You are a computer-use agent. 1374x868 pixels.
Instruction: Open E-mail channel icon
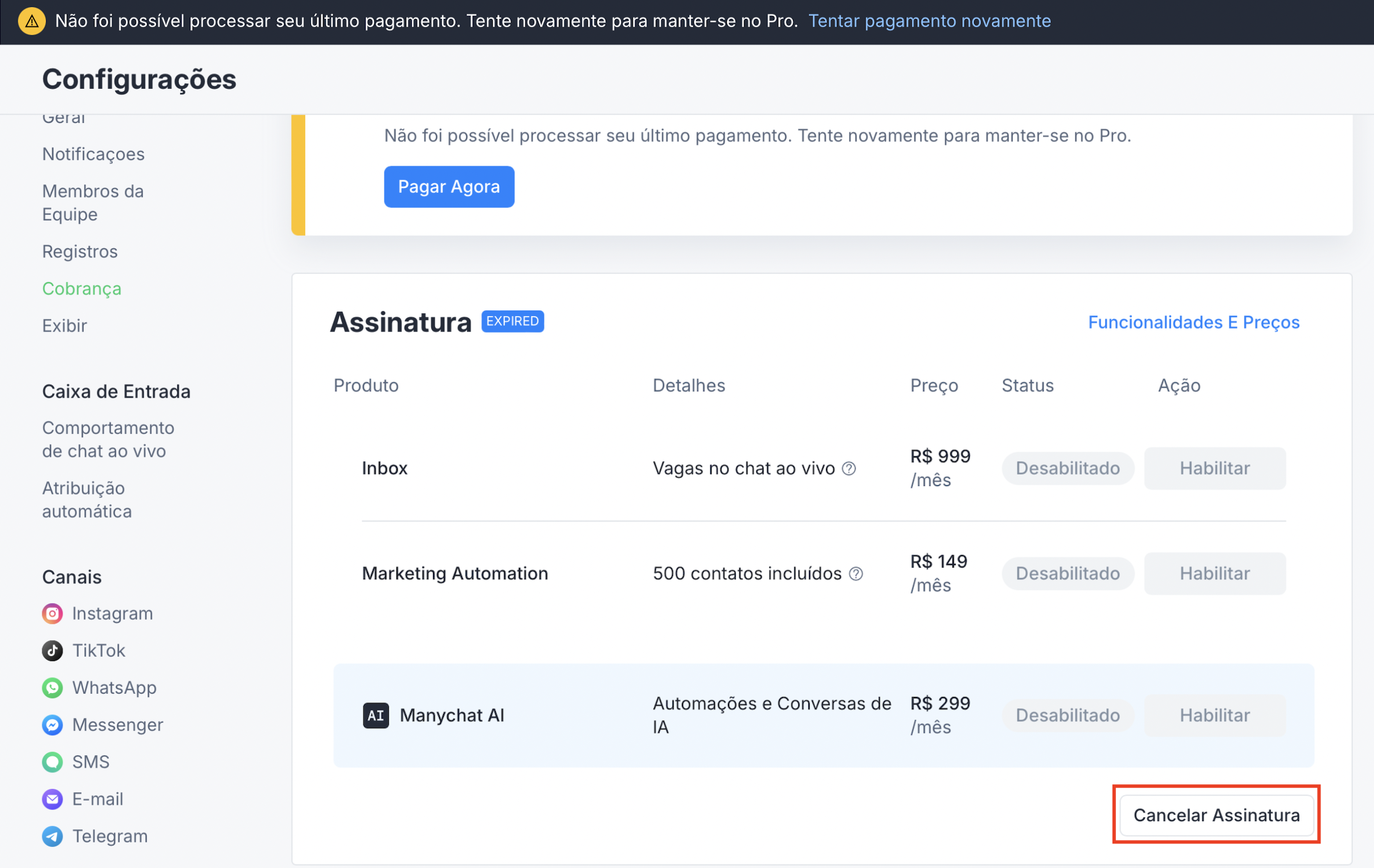click(x=52, y=799)
